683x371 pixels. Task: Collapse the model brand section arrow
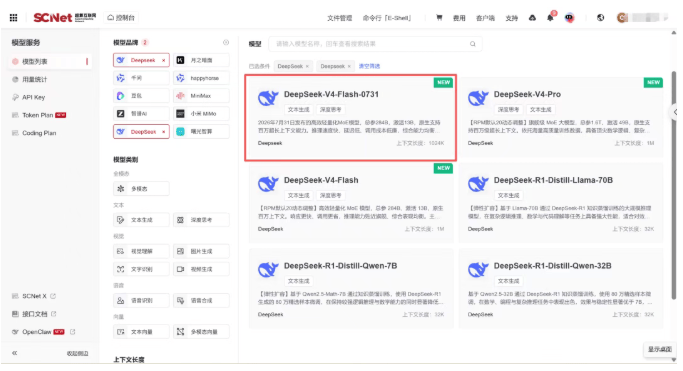(226, 43)
